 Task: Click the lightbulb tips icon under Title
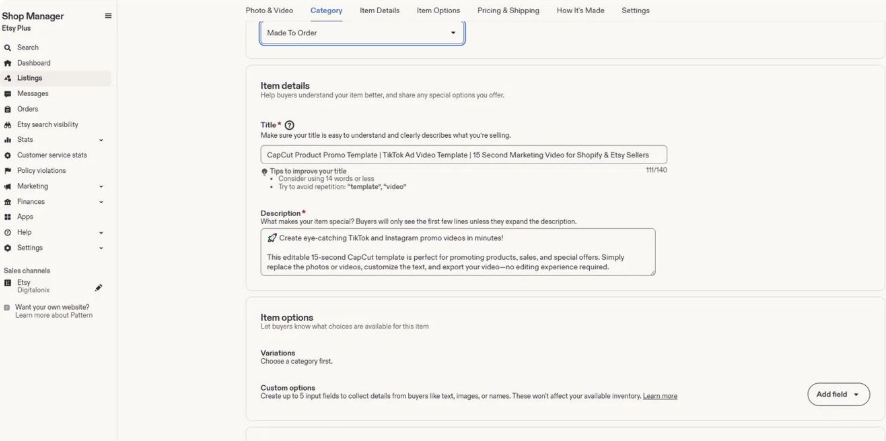tap(264, 172)
